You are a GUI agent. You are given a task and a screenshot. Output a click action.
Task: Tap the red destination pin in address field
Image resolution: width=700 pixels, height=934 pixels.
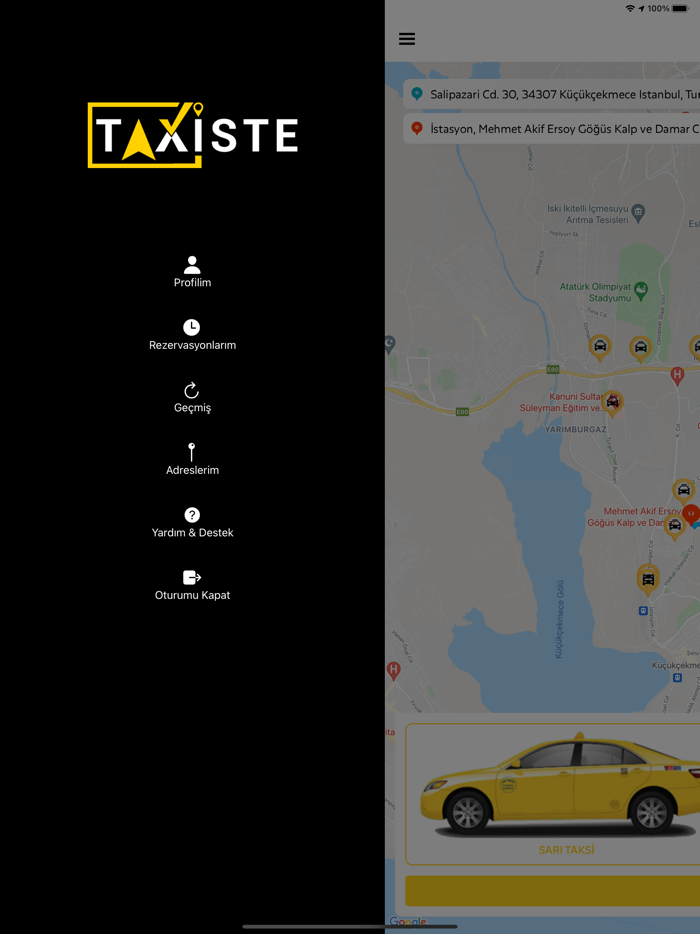coord(417,128)
